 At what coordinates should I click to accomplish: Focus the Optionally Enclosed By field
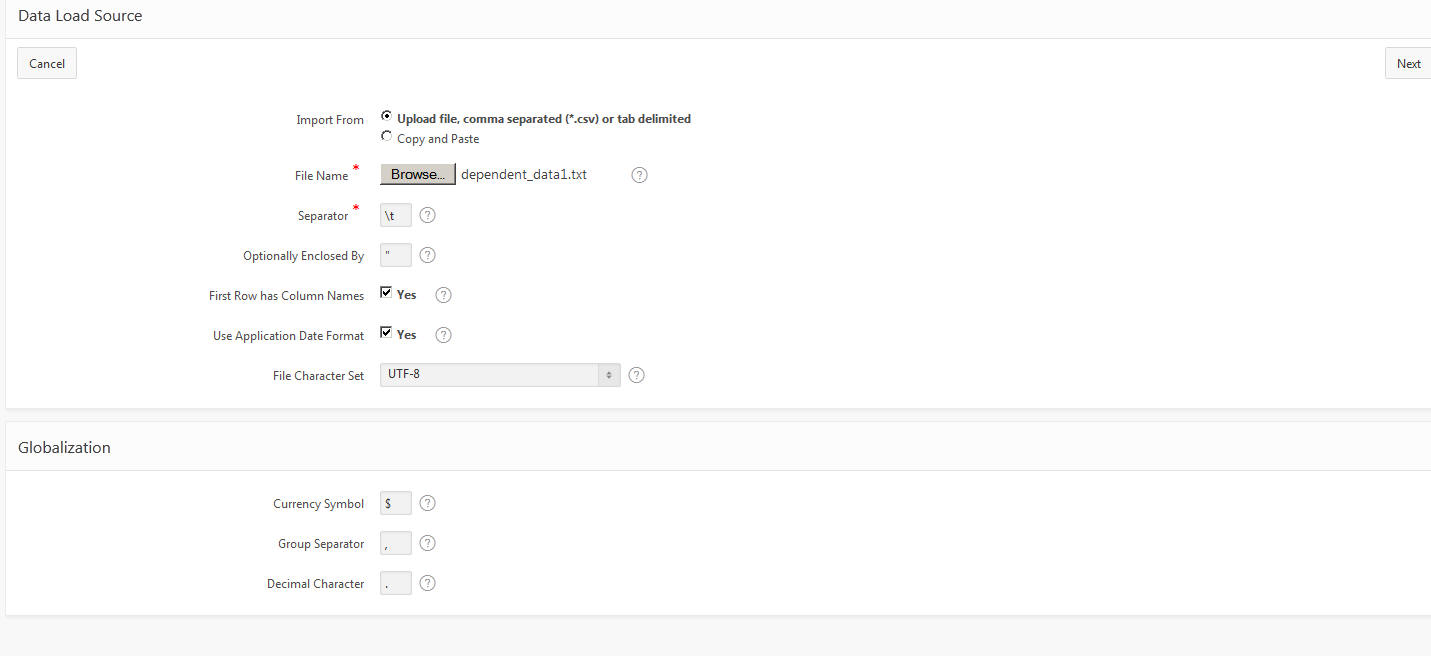(396, 255)
